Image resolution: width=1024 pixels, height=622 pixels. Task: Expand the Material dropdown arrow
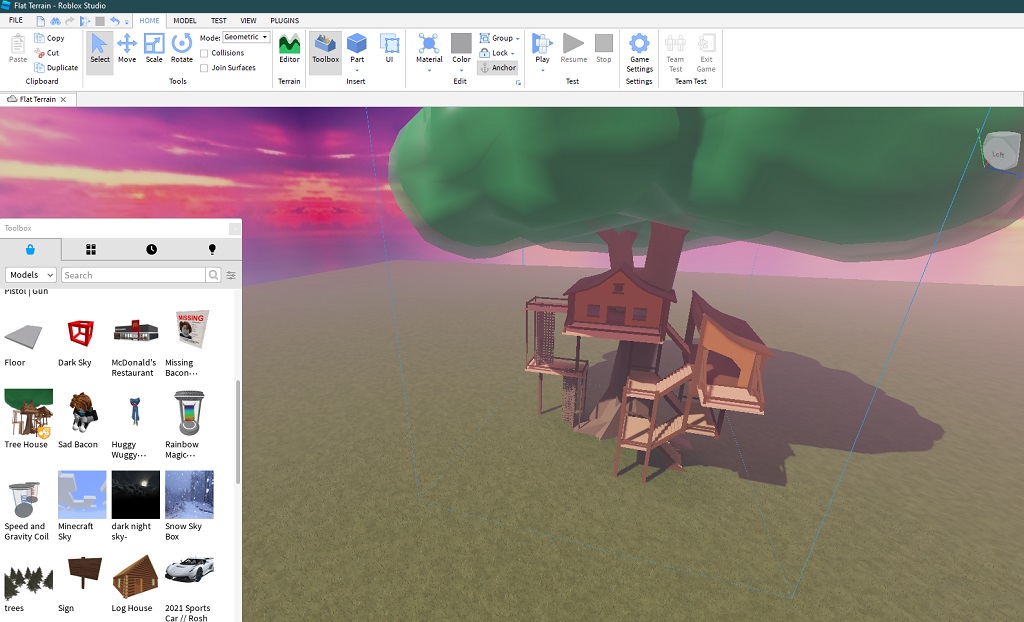tap(429, 70)
